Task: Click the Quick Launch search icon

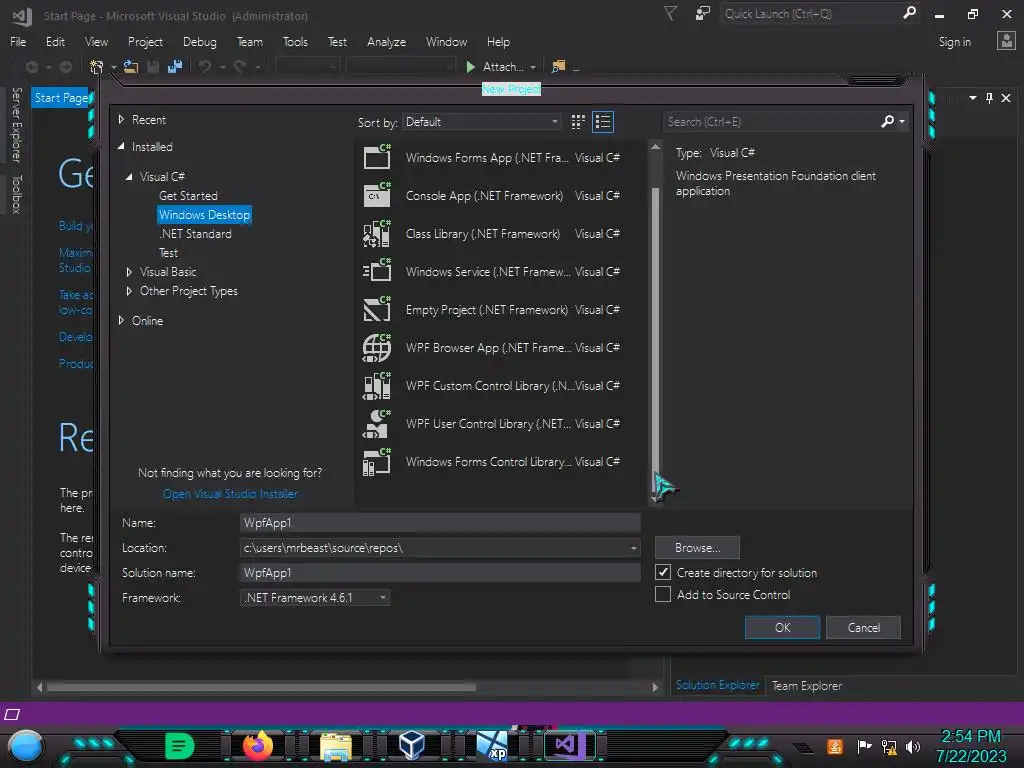Action: [909, 13]
